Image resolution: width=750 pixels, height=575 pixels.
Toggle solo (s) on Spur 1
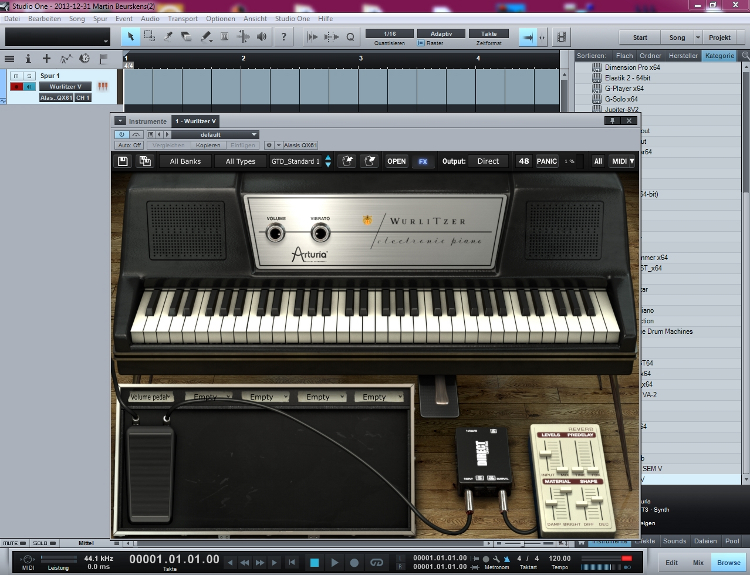point(29,76)
